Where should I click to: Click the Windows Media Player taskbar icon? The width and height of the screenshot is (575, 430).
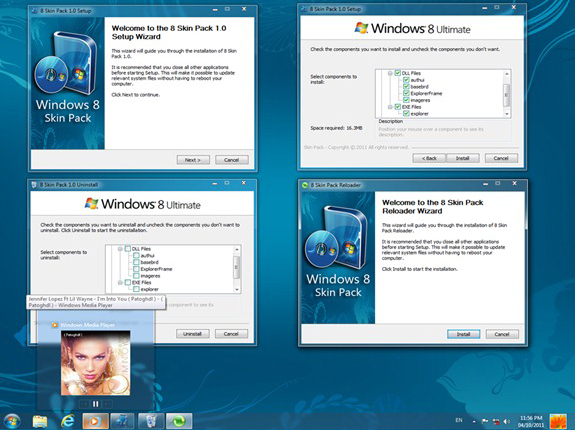[95, 421]
